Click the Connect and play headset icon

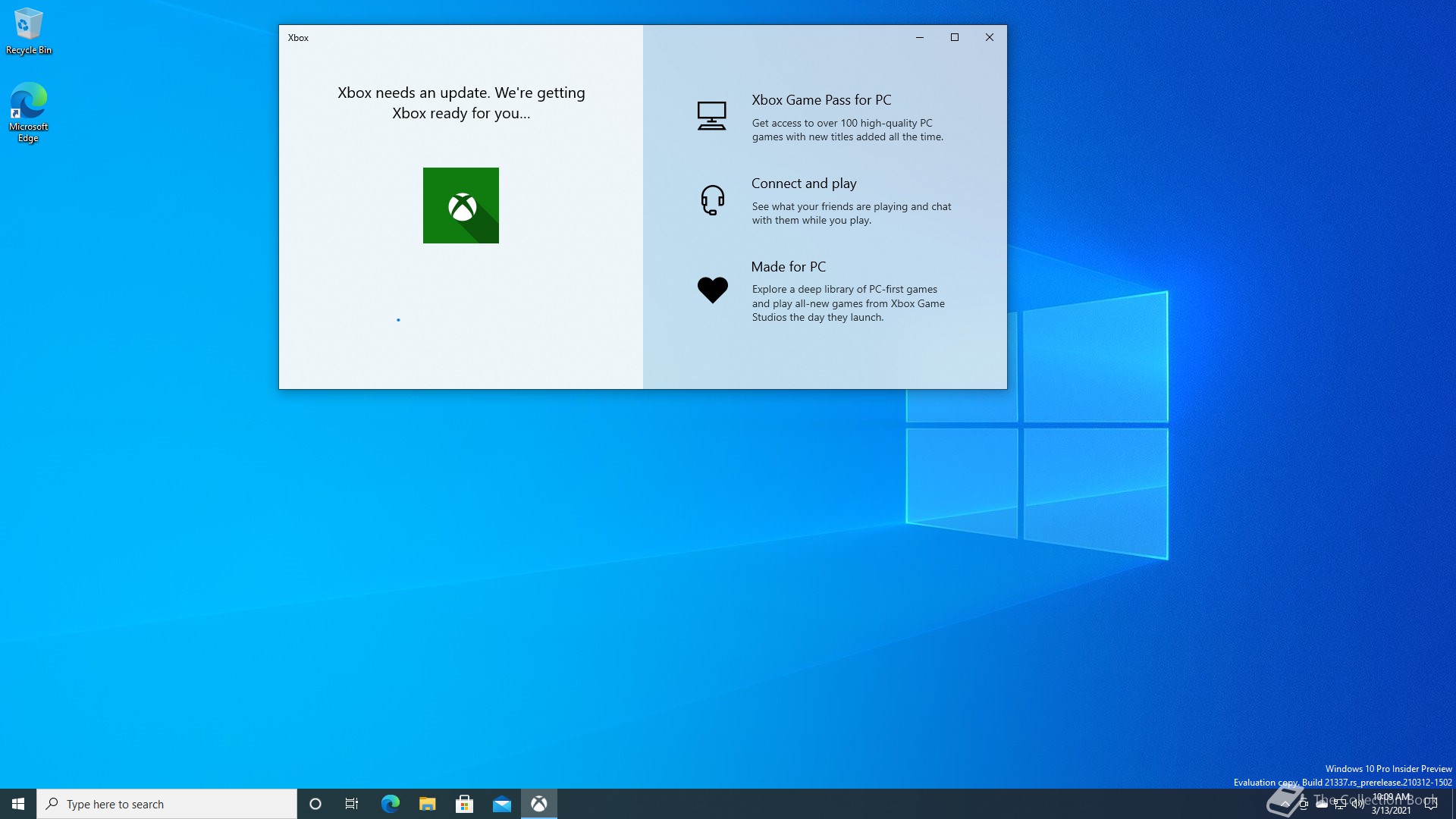tap(712, 200)
